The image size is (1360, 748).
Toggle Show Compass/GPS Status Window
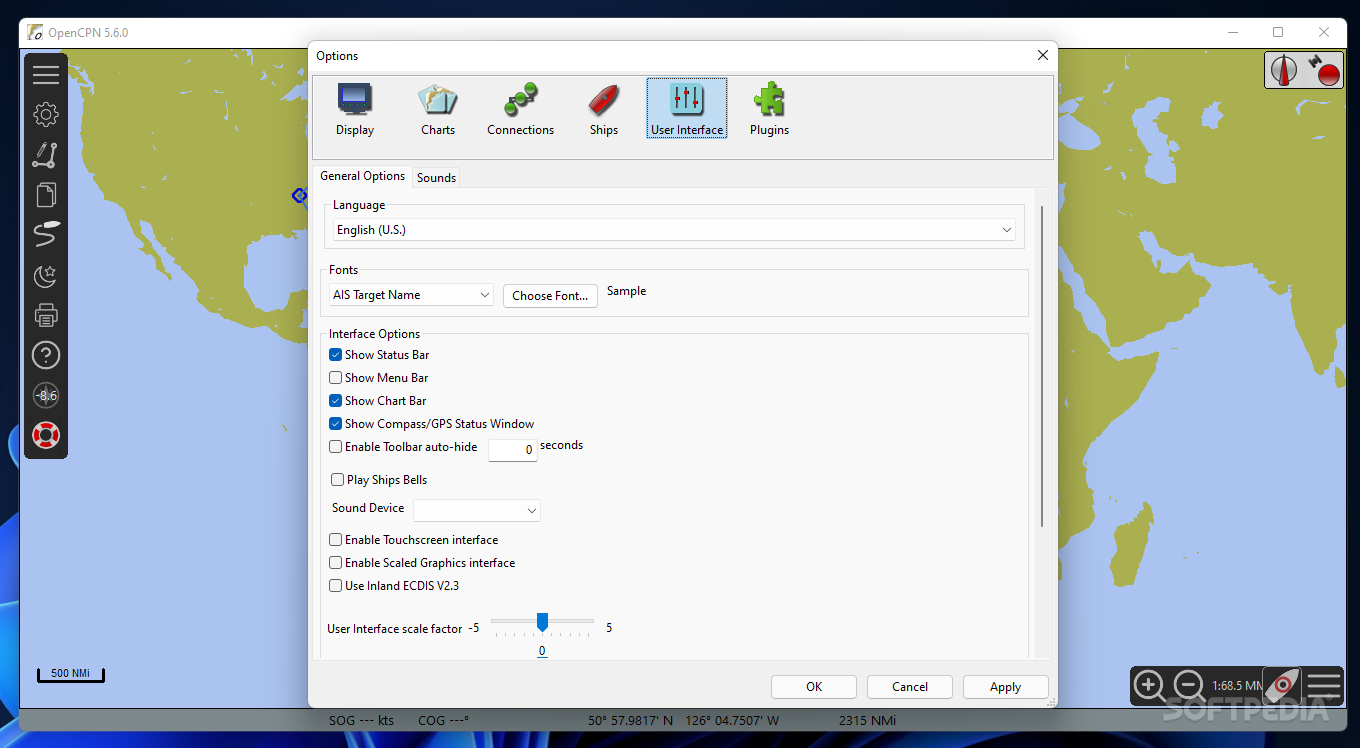(336, 424)
